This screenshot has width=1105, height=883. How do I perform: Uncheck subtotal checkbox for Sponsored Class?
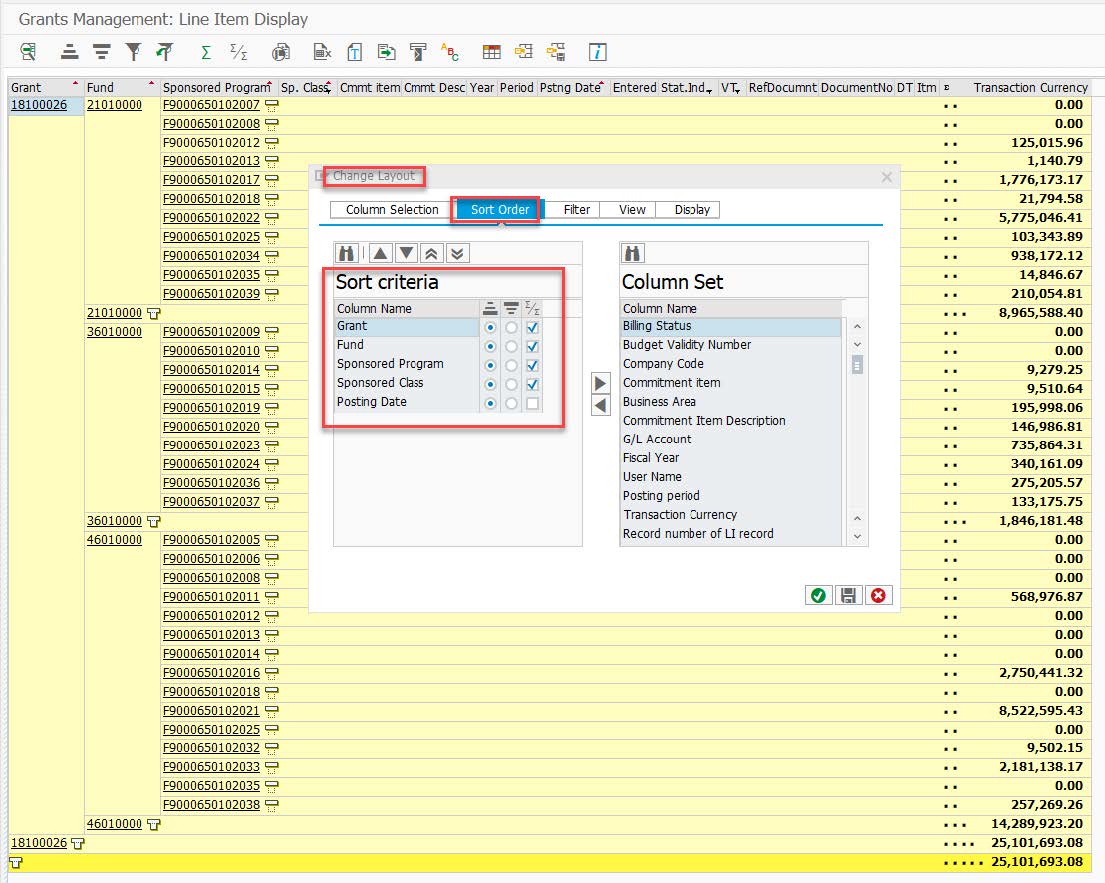(x=533, y=385)
